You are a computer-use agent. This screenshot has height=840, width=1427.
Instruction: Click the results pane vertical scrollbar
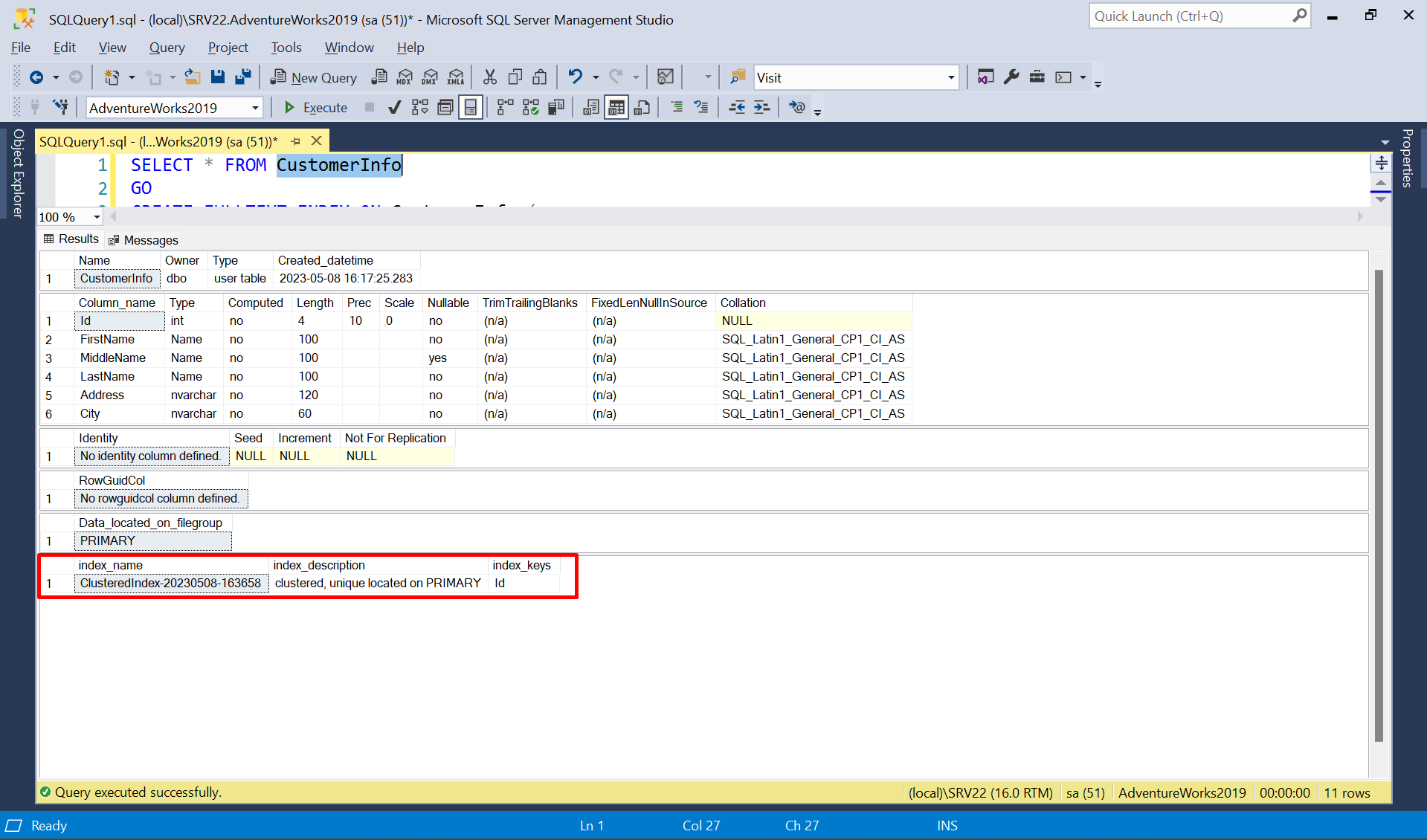(x=1379, y=505)
